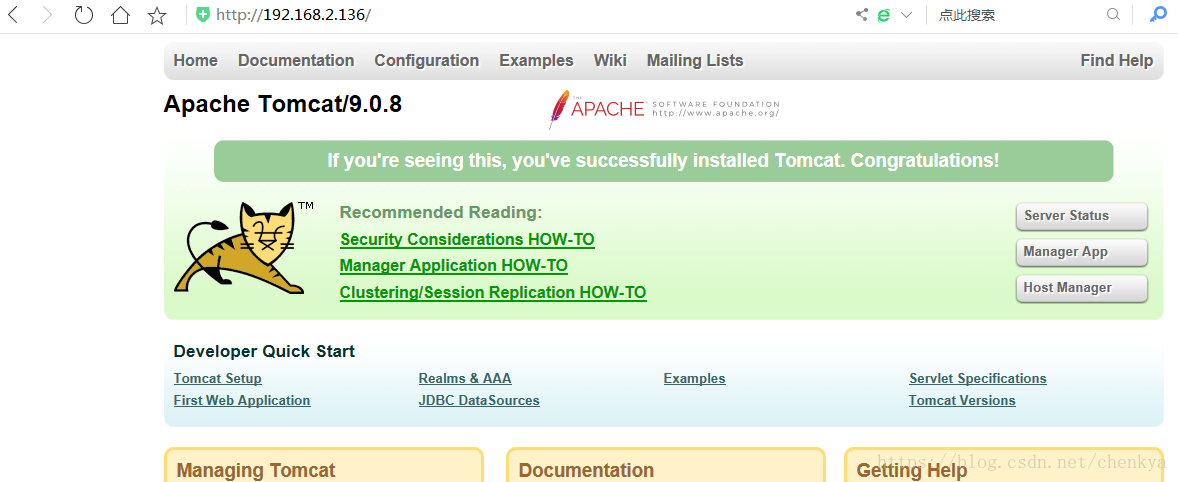Click the Documentation panel heading
This screenshot has height=482, width=1178.
(586, 471)
